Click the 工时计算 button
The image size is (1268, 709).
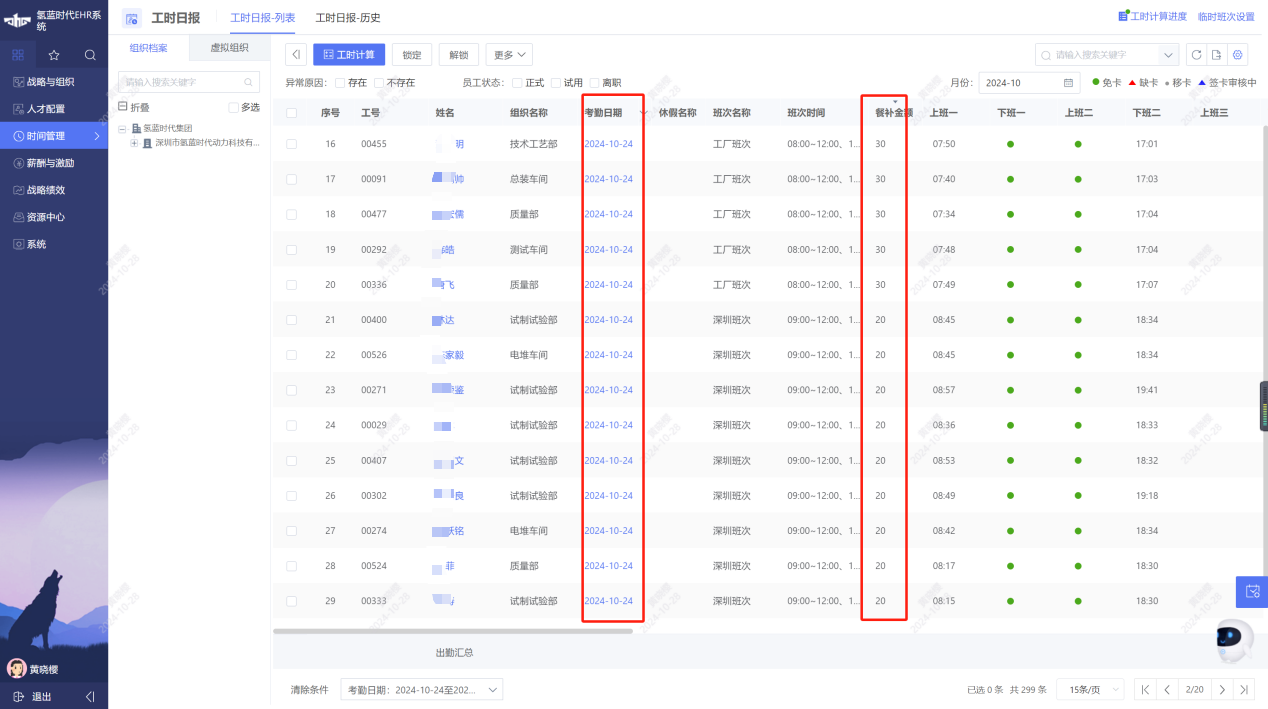tap(348, 54)
